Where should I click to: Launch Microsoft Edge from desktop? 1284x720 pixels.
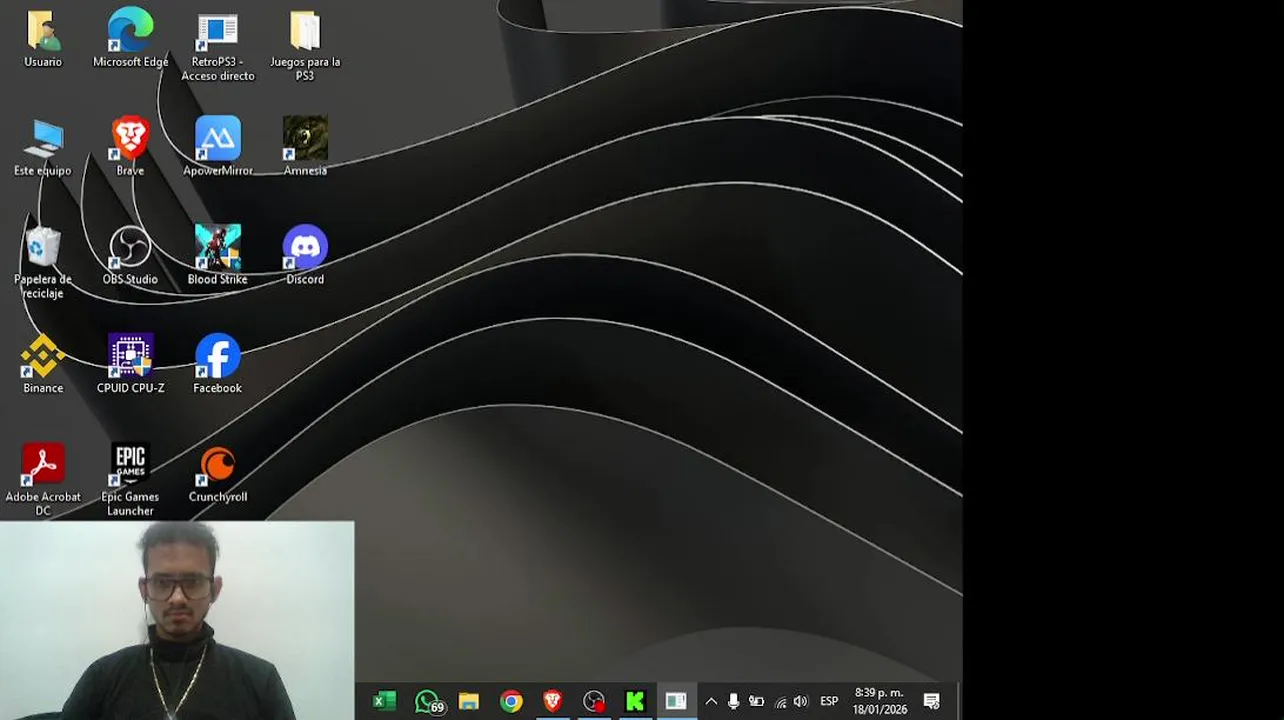[130, 30]
